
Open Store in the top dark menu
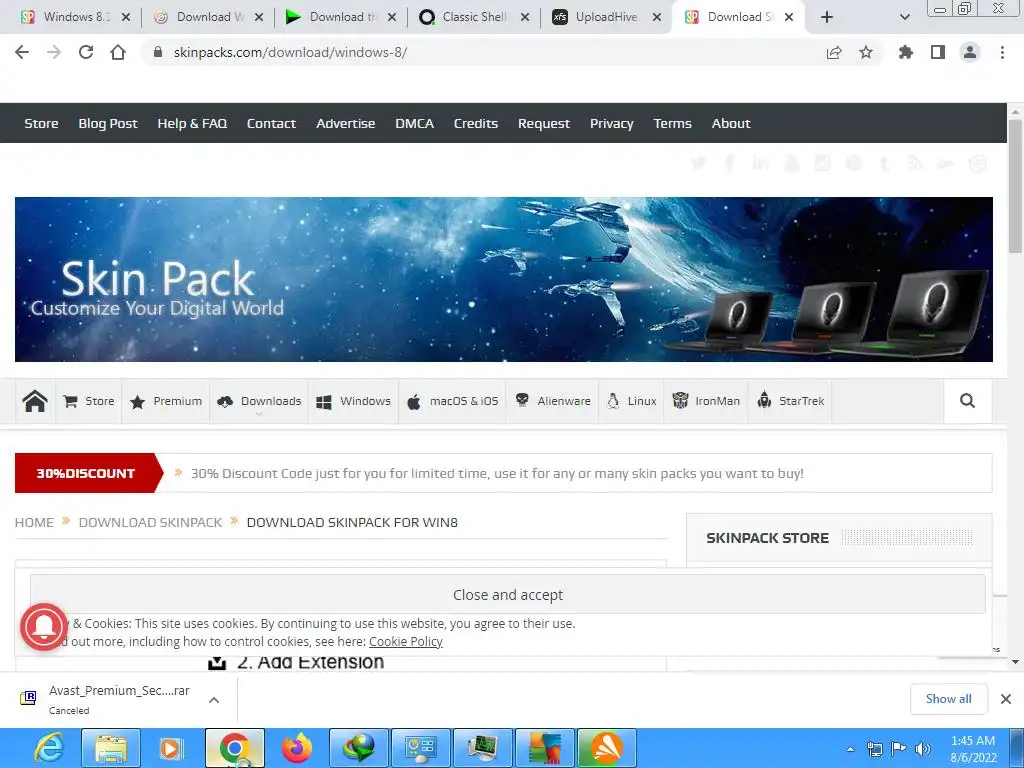(x=41, y=123)
